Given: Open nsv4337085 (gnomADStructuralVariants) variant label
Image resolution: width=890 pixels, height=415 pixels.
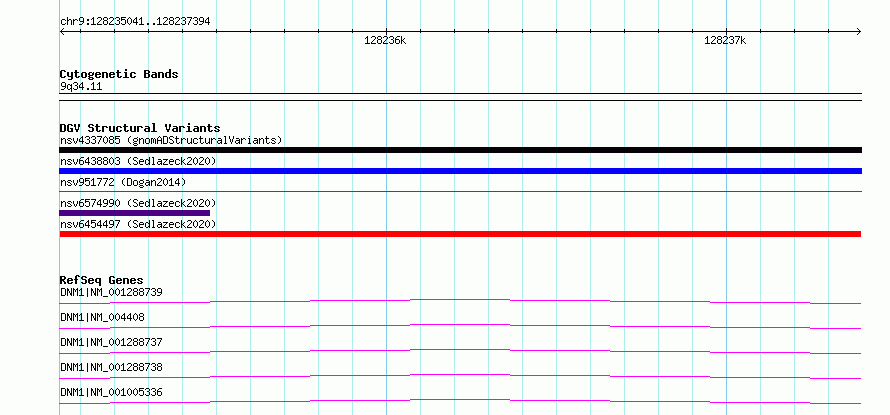Looking at the screenshot, I should (x=171, y=140).
